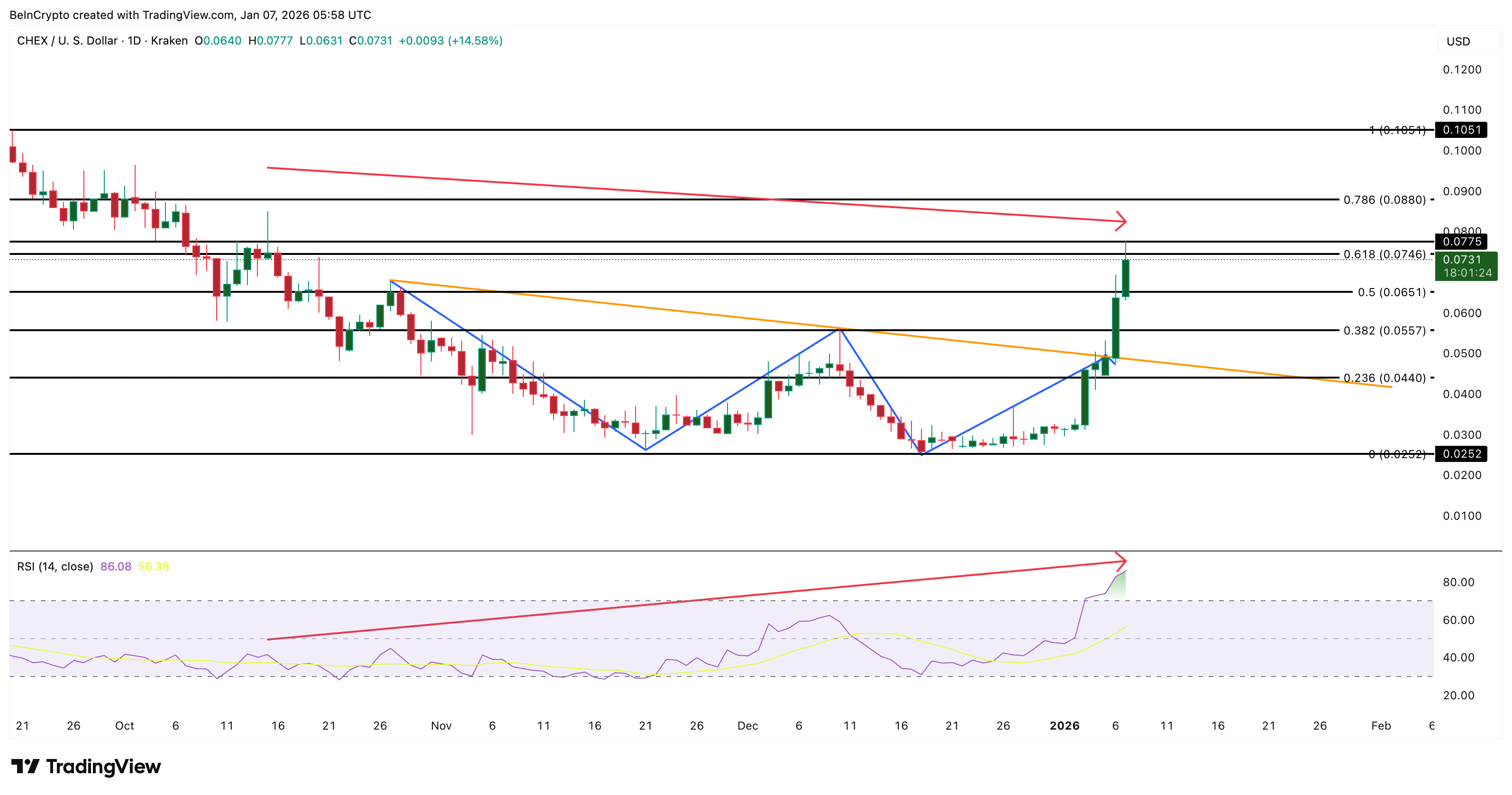The width and height of the screenshot is (1512, 795).
Task: Click the Kraken exchange label
Action: point(170,41)
